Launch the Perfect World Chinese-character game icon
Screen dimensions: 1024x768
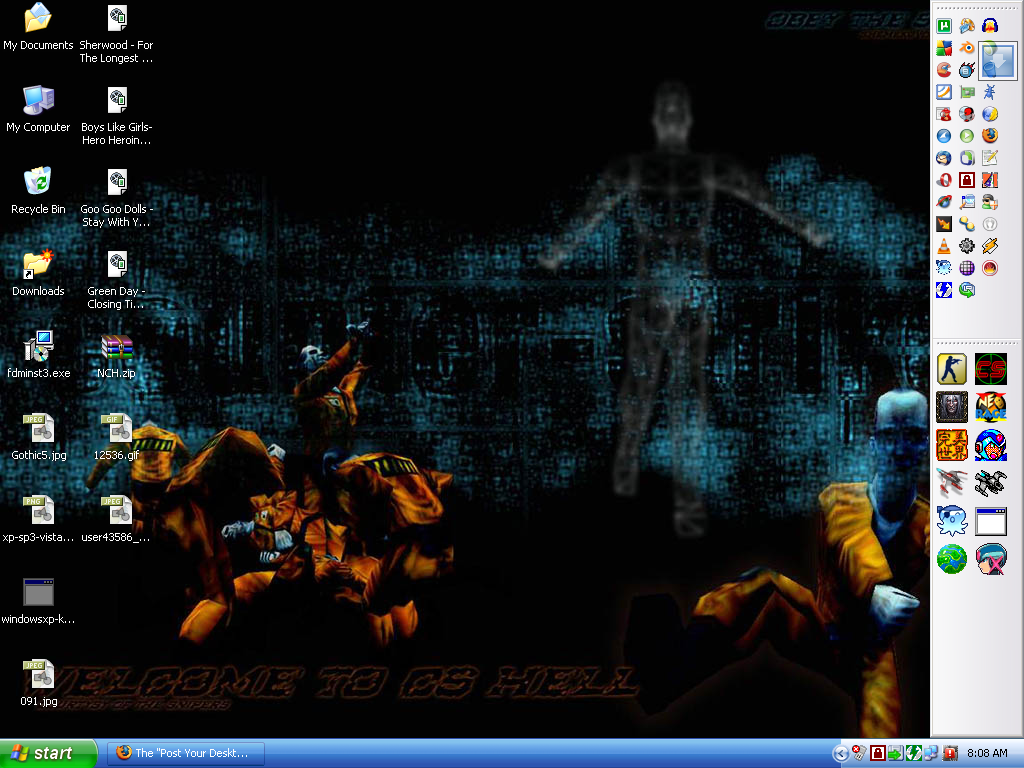tap(952, 445)
